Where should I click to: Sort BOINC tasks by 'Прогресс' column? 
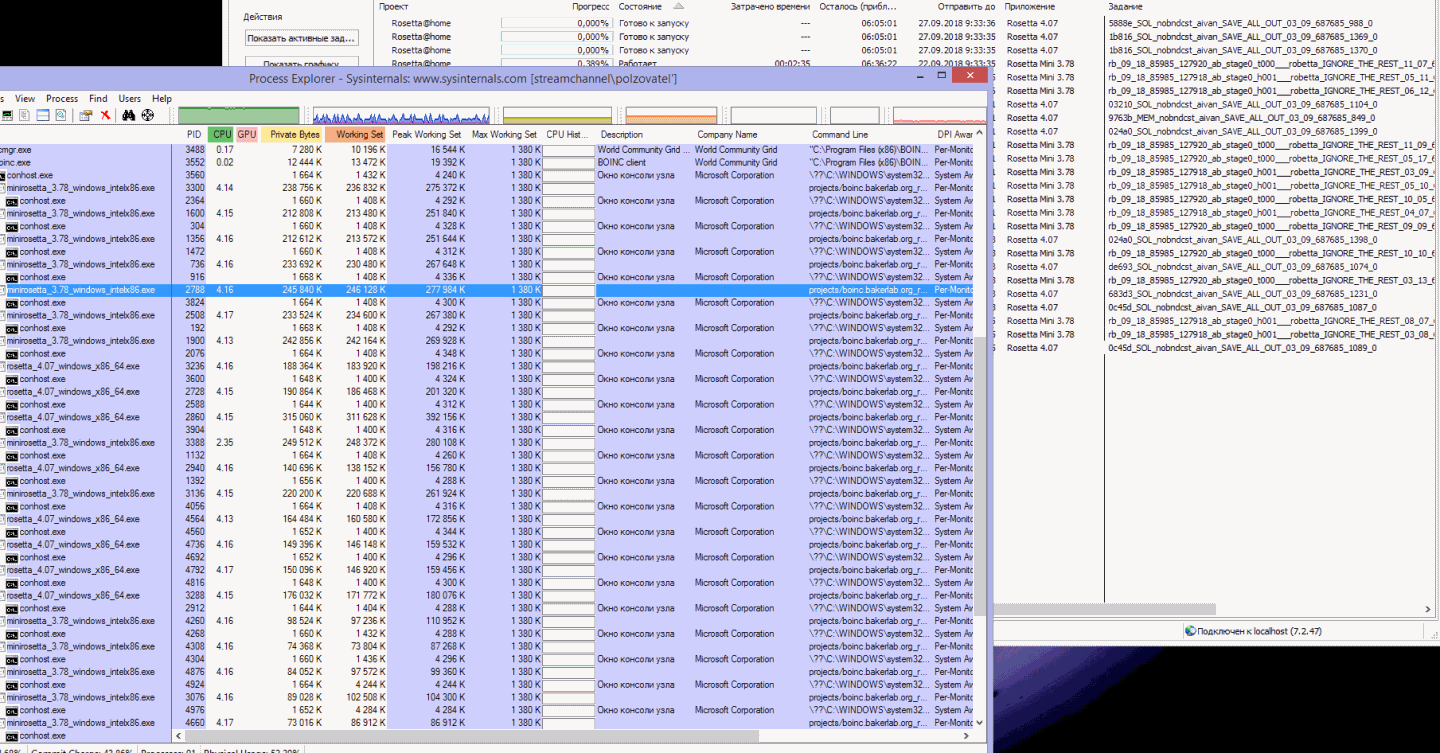(591, 6)
